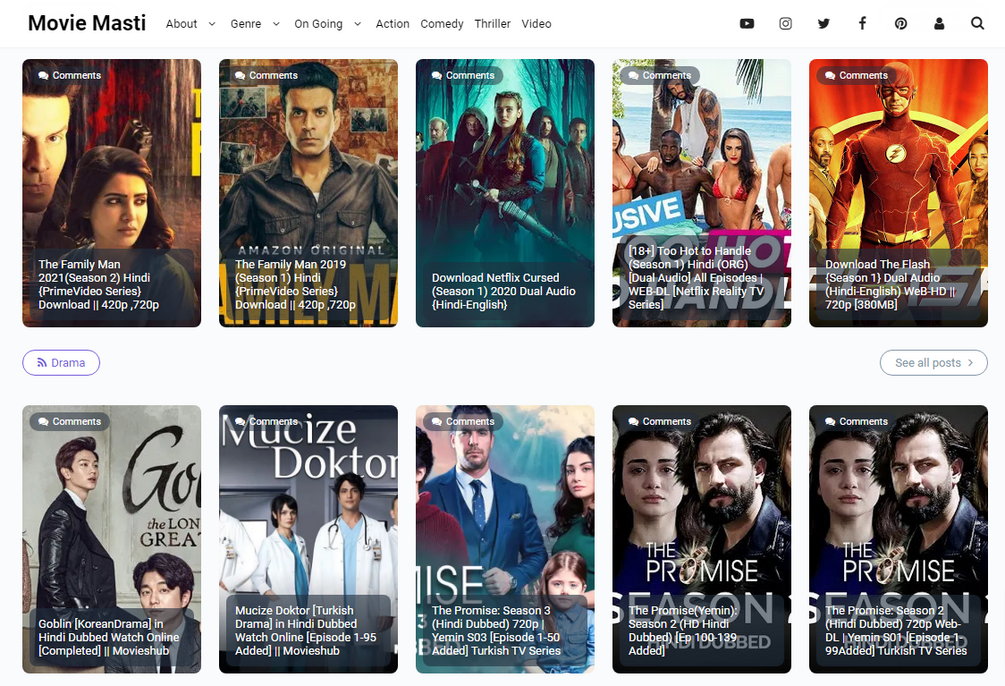Expand the On Going menu chevron
Viewport: 1005px width, 686px height.
coord(358,24)
